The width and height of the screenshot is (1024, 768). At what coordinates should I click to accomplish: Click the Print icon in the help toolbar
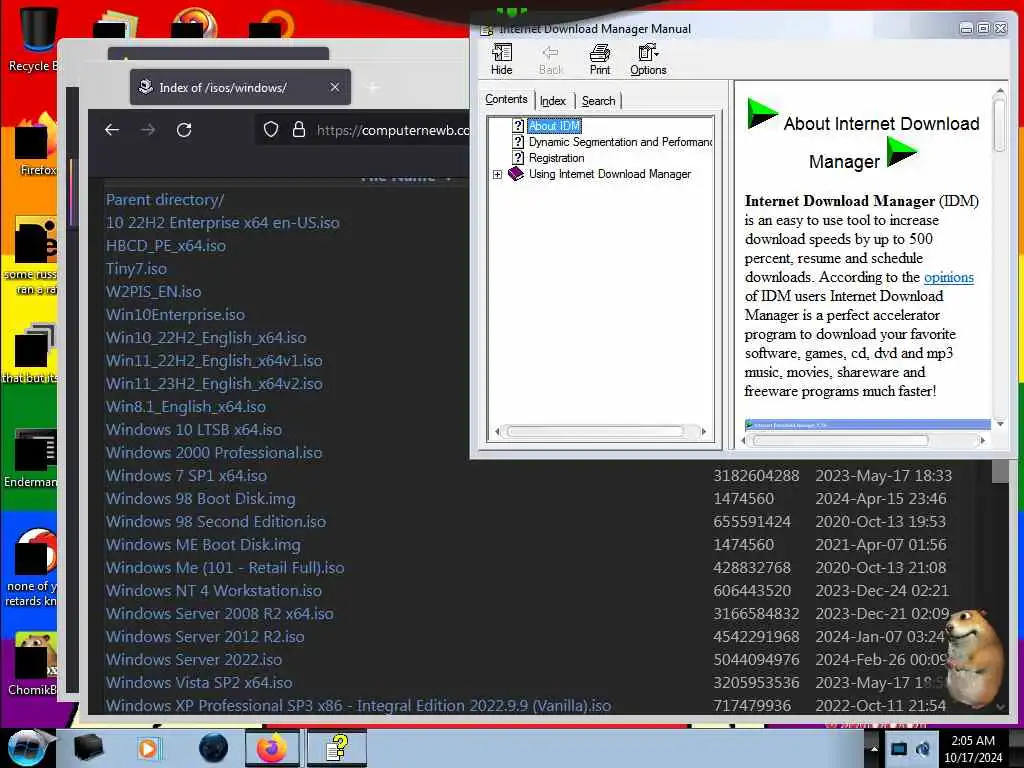[600, 59]
